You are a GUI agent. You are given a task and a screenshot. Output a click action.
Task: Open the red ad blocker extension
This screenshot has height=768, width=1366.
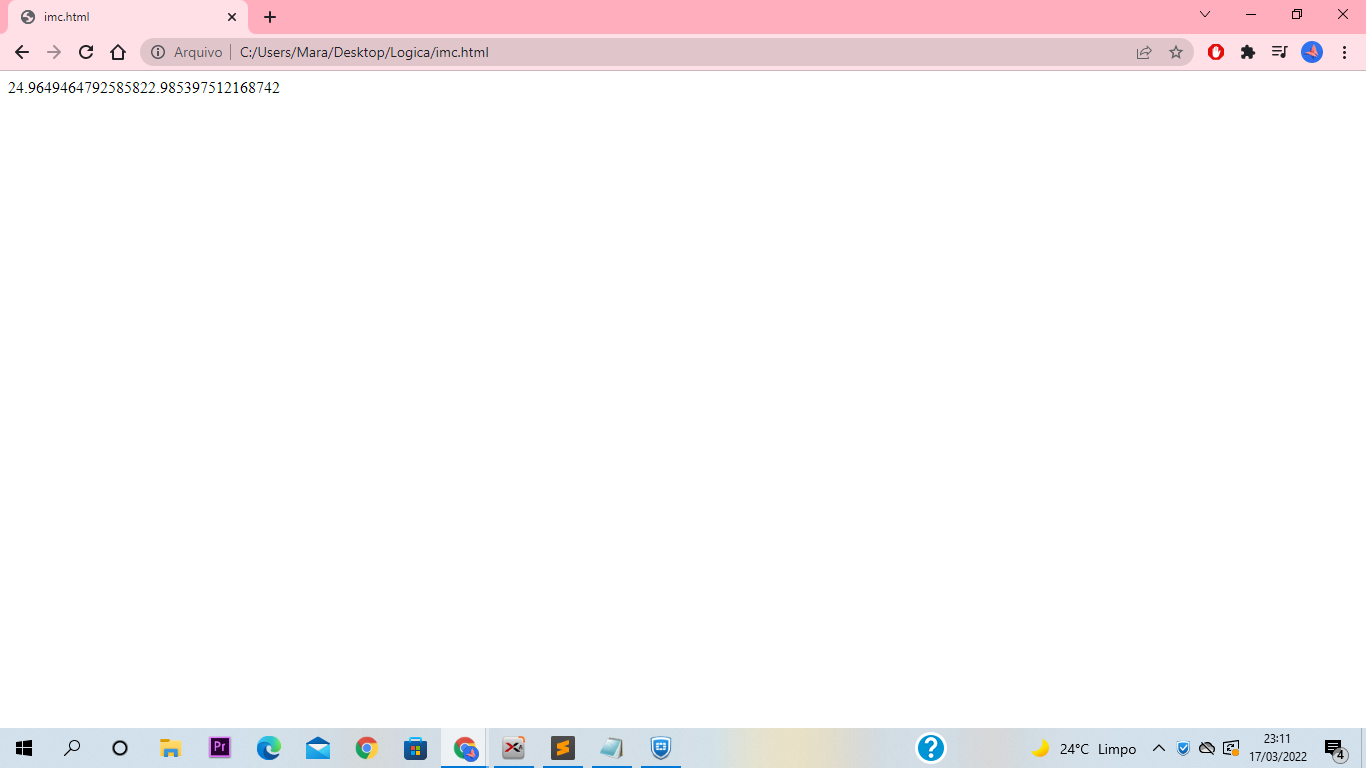(x=1216, y=52)
